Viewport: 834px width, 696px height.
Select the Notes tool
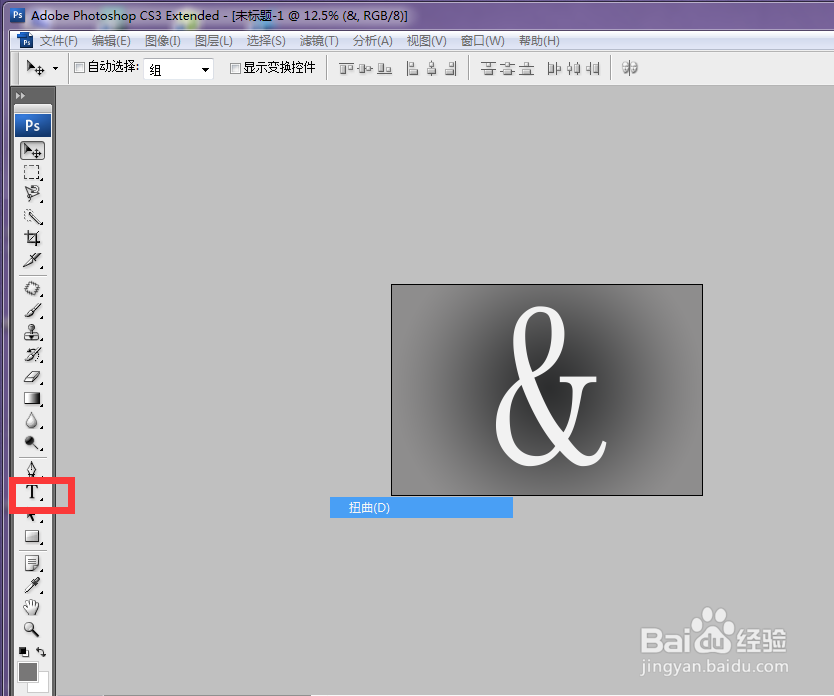[x=32, y=564]
